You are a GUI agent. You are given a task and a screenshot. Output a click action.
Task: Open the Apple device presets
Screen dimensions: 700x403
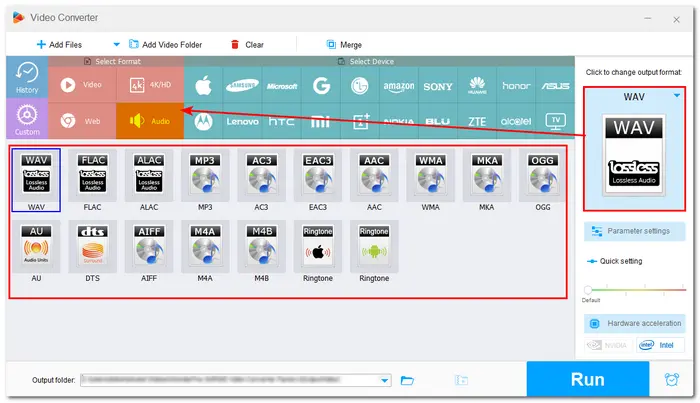(203, 86)
